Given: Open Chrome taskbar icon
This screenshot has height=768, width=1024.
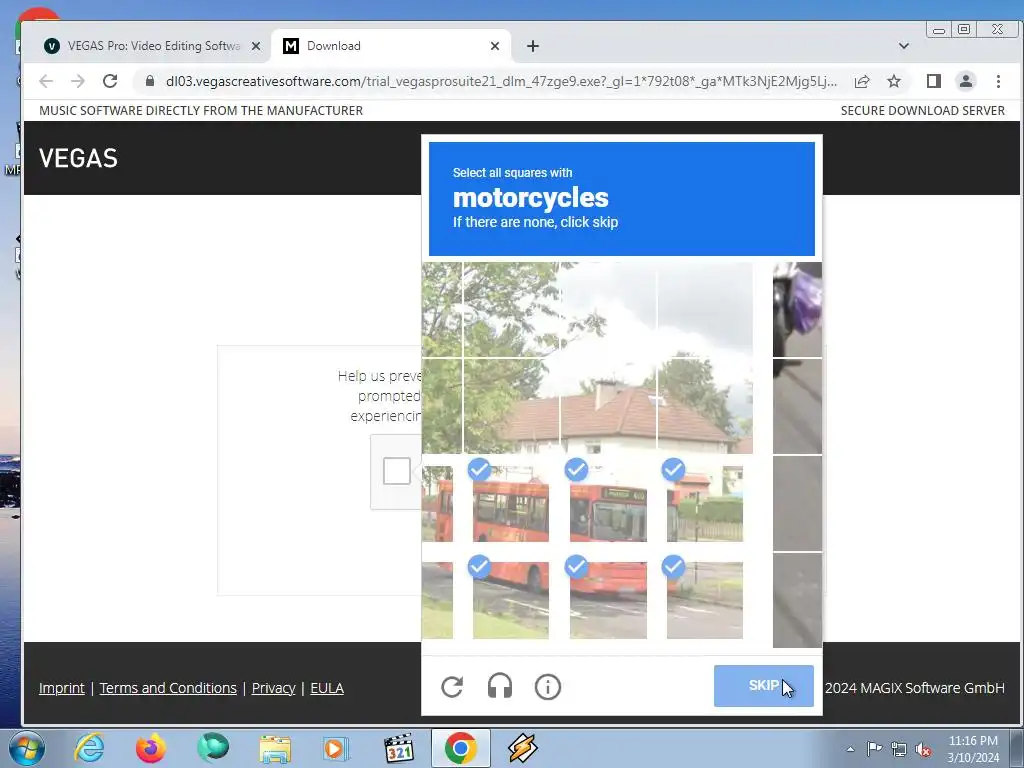Looking at the screenshot, I should tap(460, 748).
